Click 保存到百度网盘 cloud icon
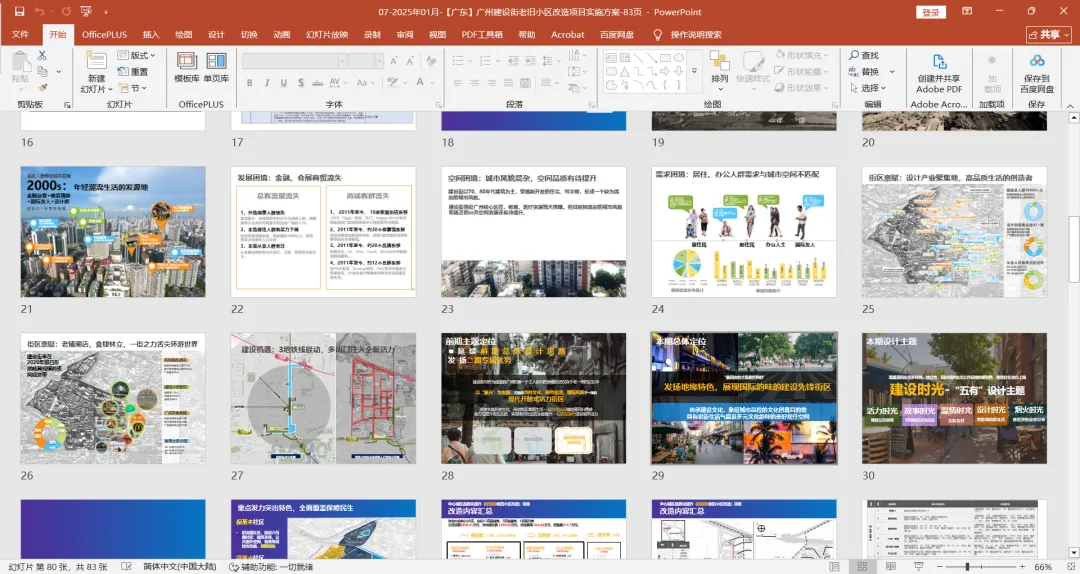The height and width of the screenshot is (574, 1080). click(1037, 61)
